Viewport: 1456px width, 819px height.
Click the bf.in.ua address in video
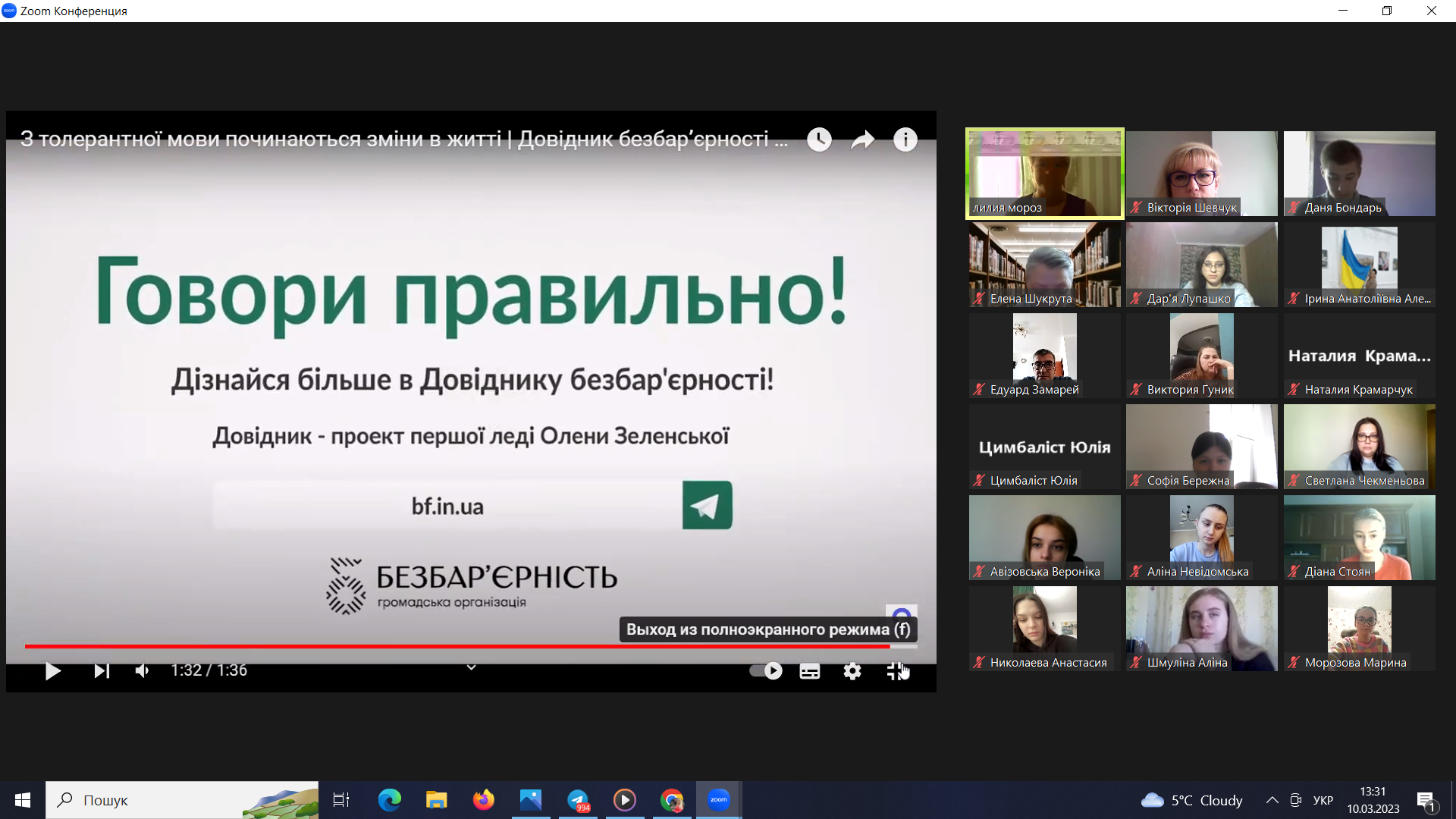tap(447, 506)
